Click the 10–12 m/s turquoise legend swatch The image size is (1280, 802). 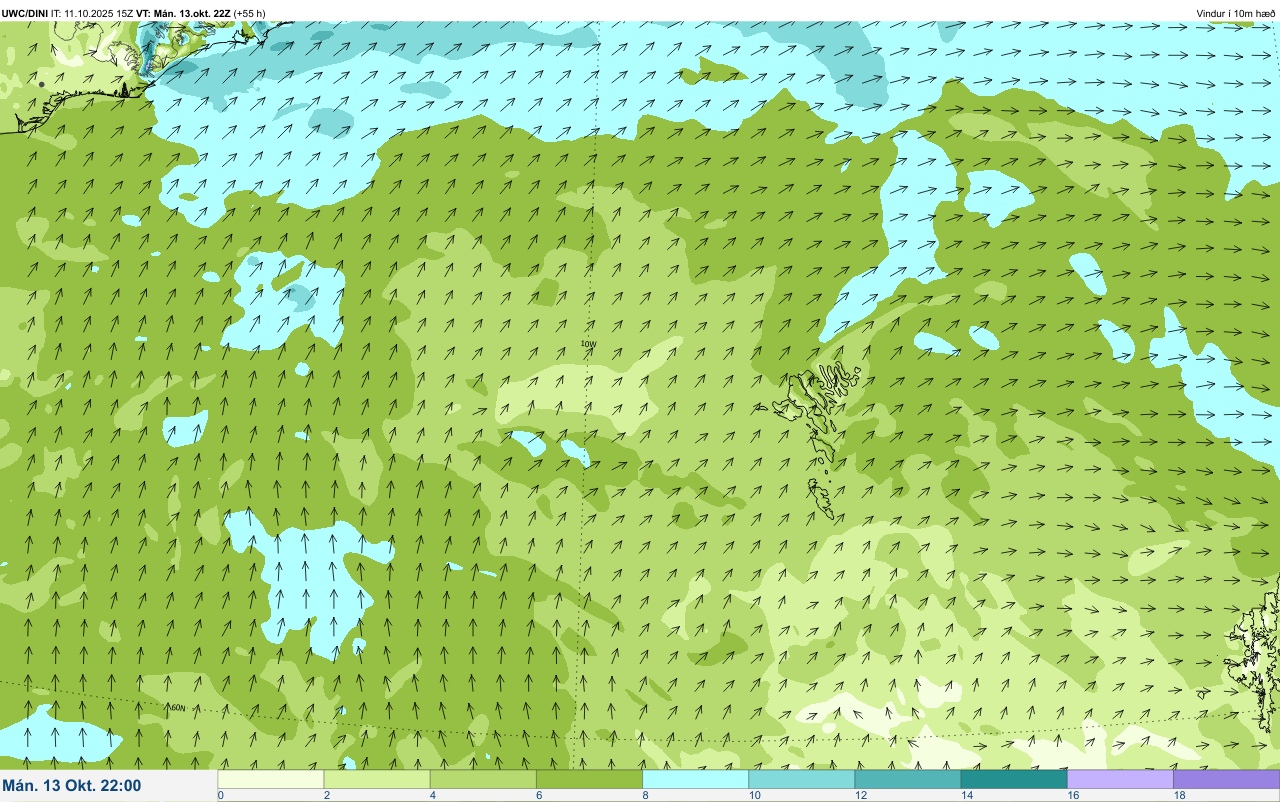coord(801,779)
